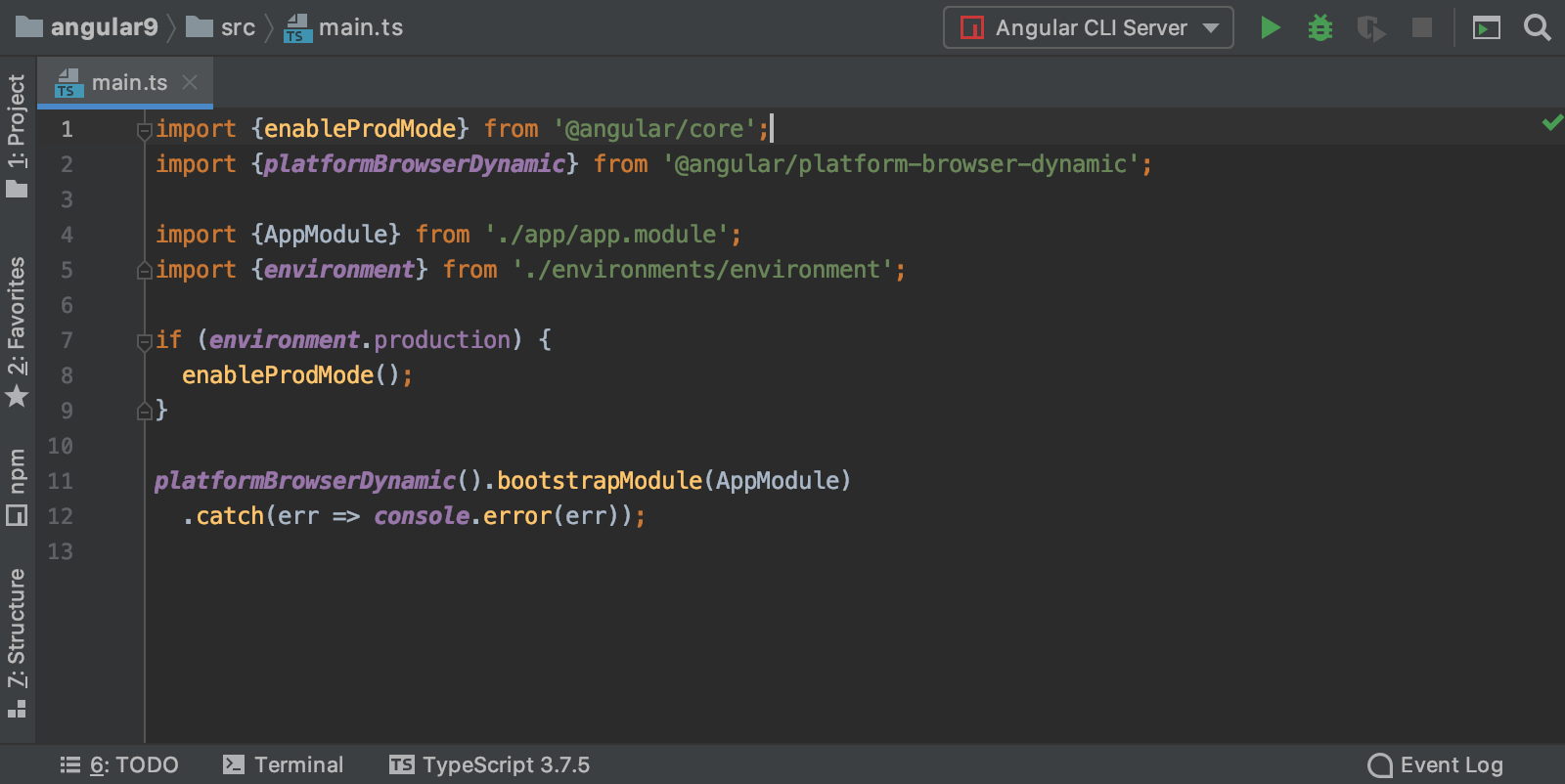Open the TypeScript 3.7.5 service panel
Viewport: 1565px width, 784px height.
click(490, 764)
